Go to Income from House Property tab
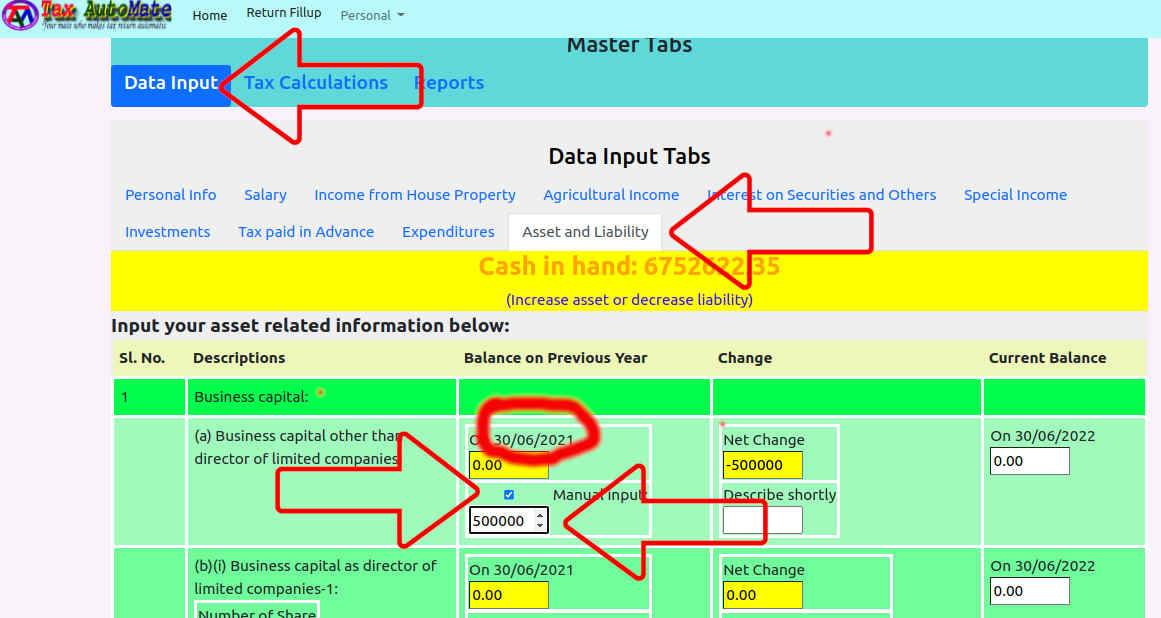 click(x=415, y=195)
